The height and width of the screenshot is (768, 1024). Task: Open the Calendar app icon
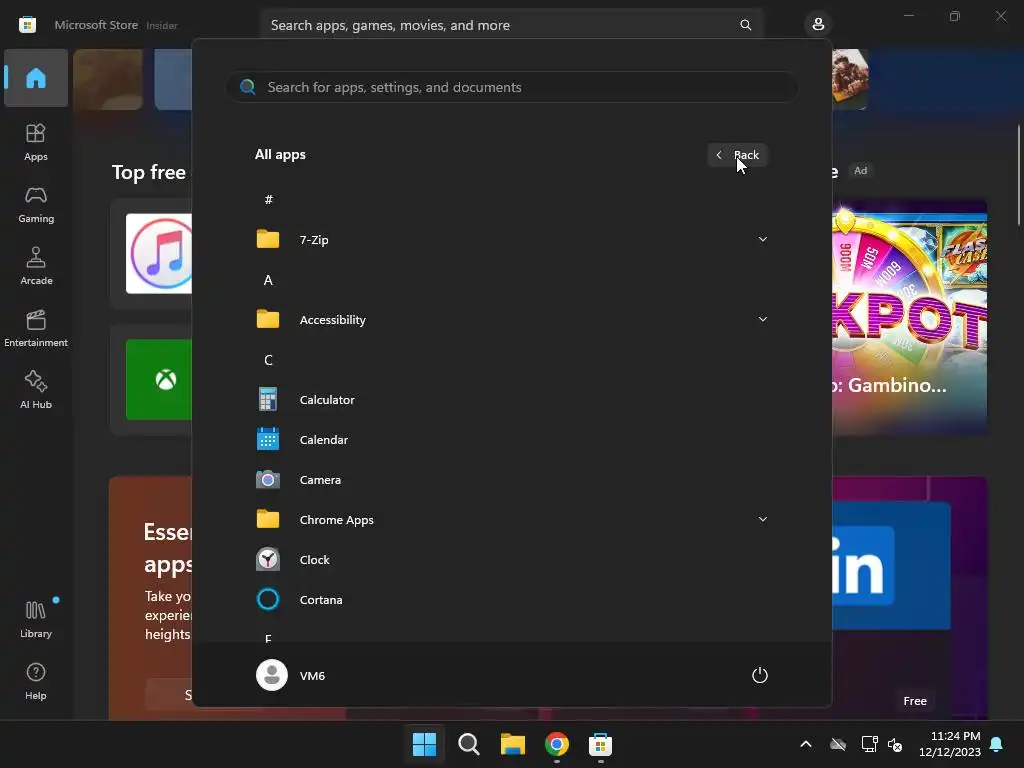coord(268,440)
